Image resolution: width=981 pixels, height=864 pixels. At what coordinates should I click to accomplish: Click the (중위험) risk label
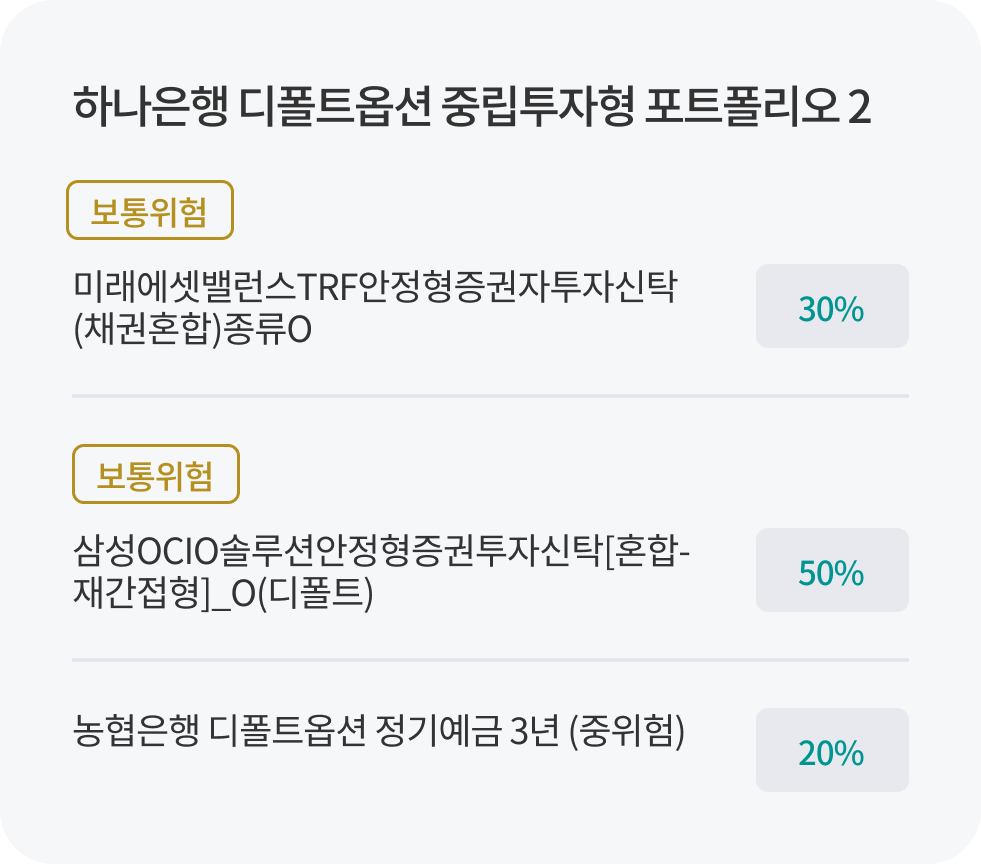point(626,733)
